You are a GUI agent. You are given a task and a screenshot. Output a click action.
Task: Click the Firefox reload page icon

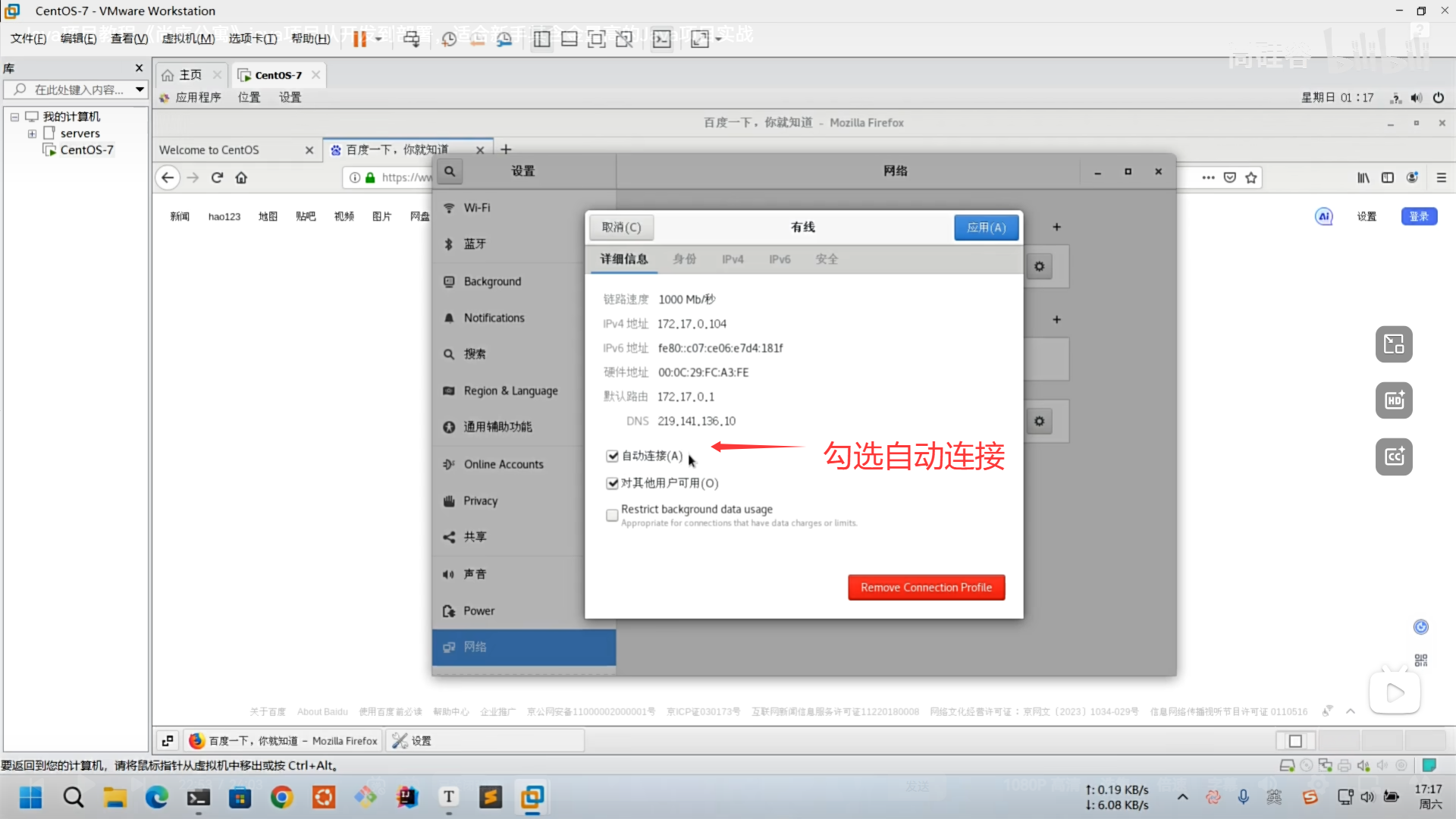coord(217,177)
